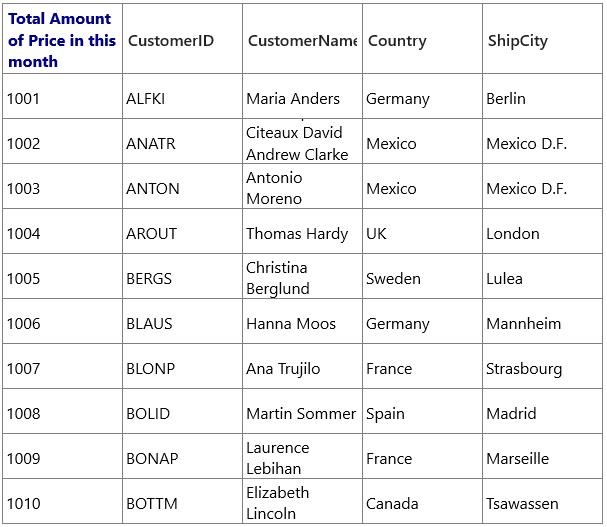The image size is (607, 527).
Task: Select the Canada country cell
Action: (422, 501)
